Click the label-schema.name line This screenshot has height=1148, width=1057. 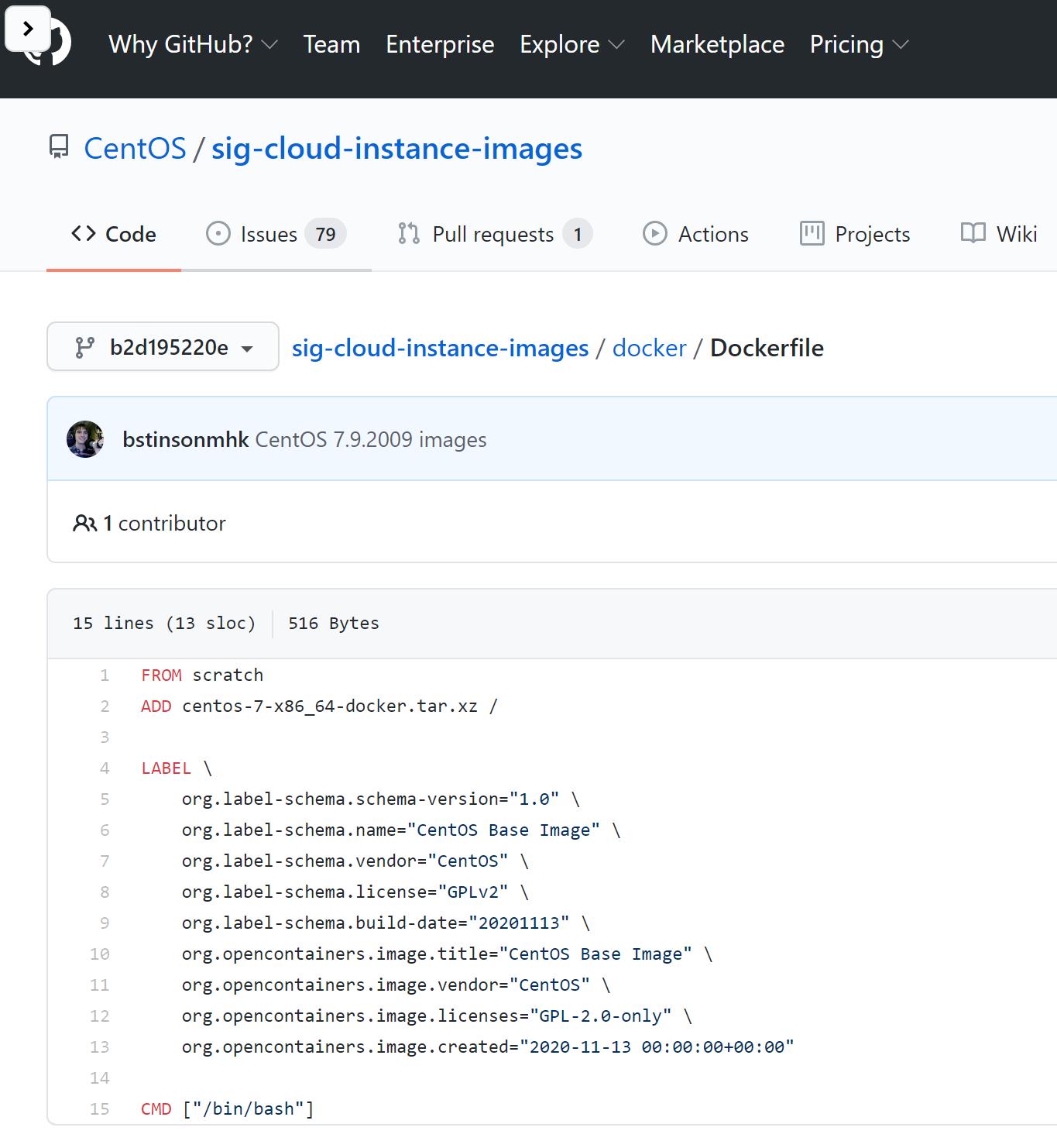[x=401, y=830]
